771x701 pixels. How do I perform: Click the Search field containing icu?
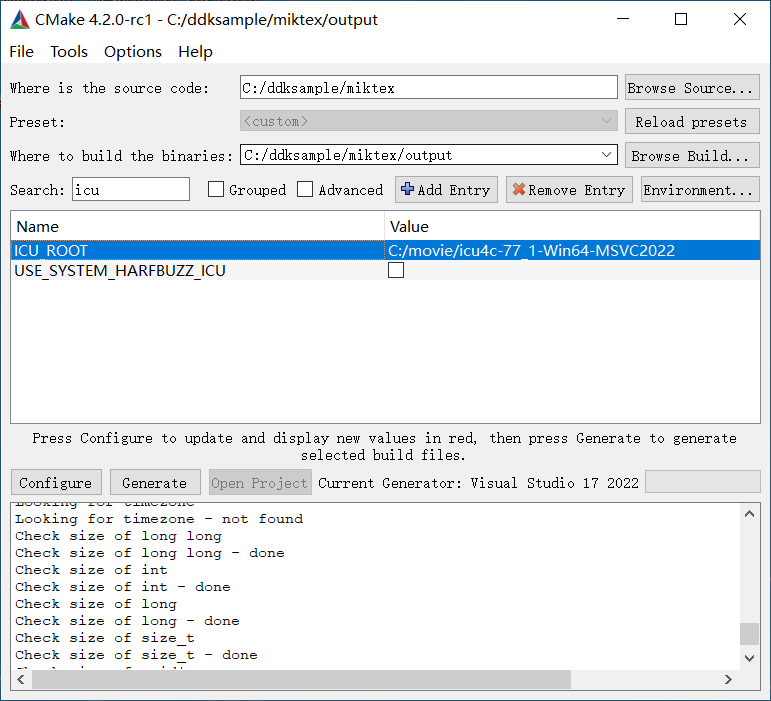pyautogui.click(x=130, y=189)
